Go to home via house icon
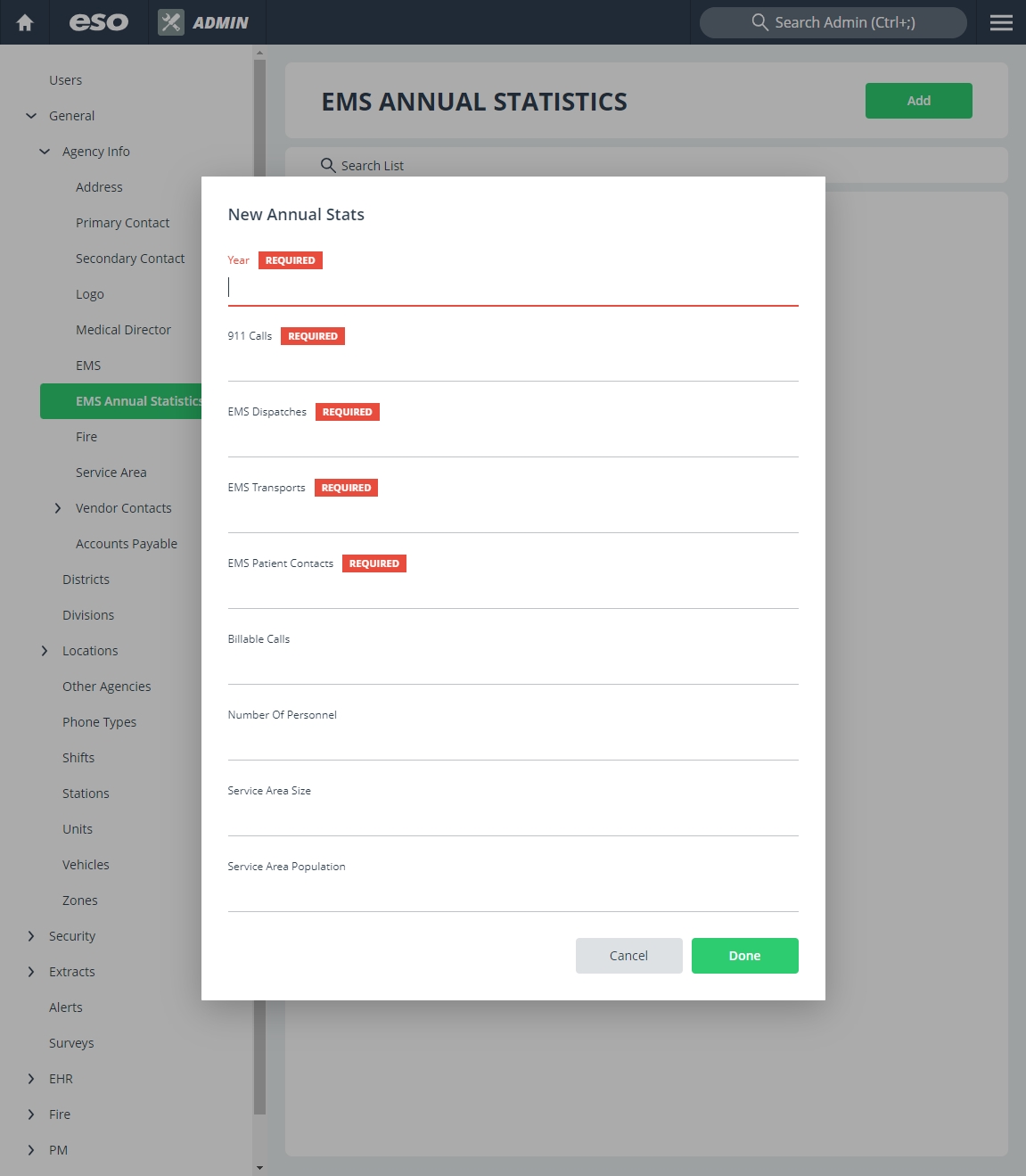This screenshot has height=1176, width=1026. click(x=25, y=22)
